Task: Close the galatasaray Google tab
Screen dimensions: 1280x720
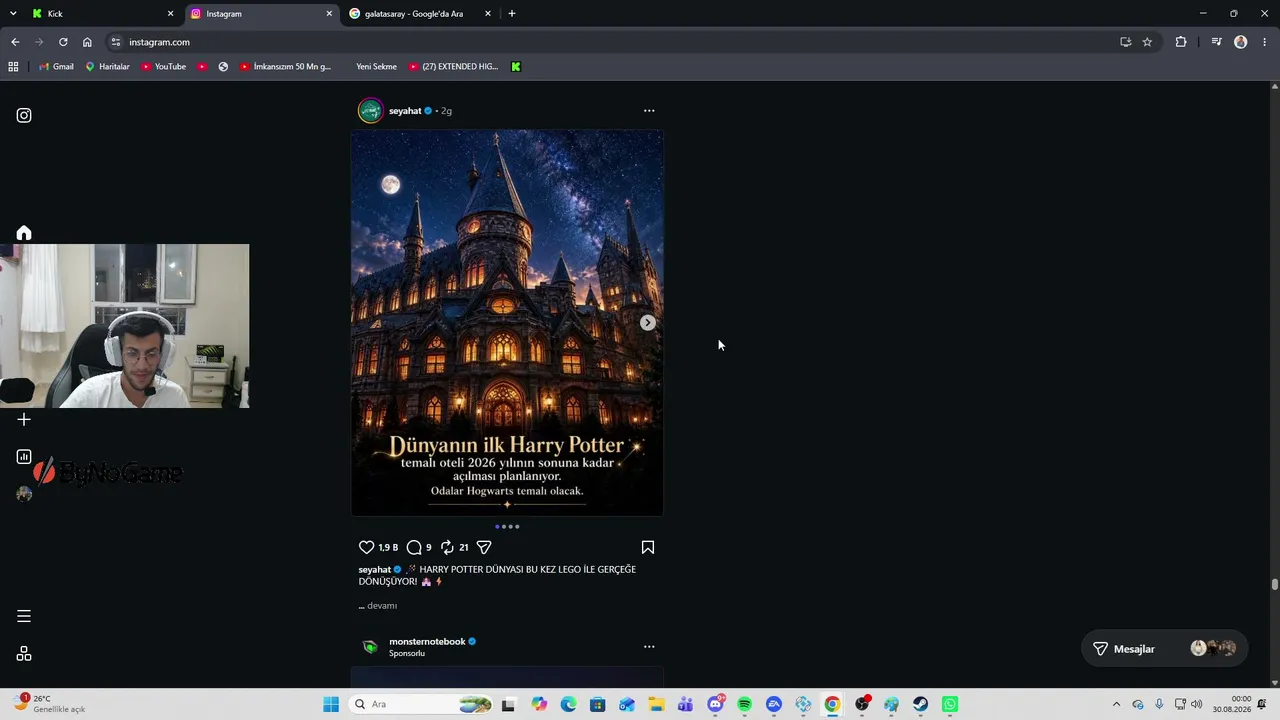Action: [x=488, y=14]
